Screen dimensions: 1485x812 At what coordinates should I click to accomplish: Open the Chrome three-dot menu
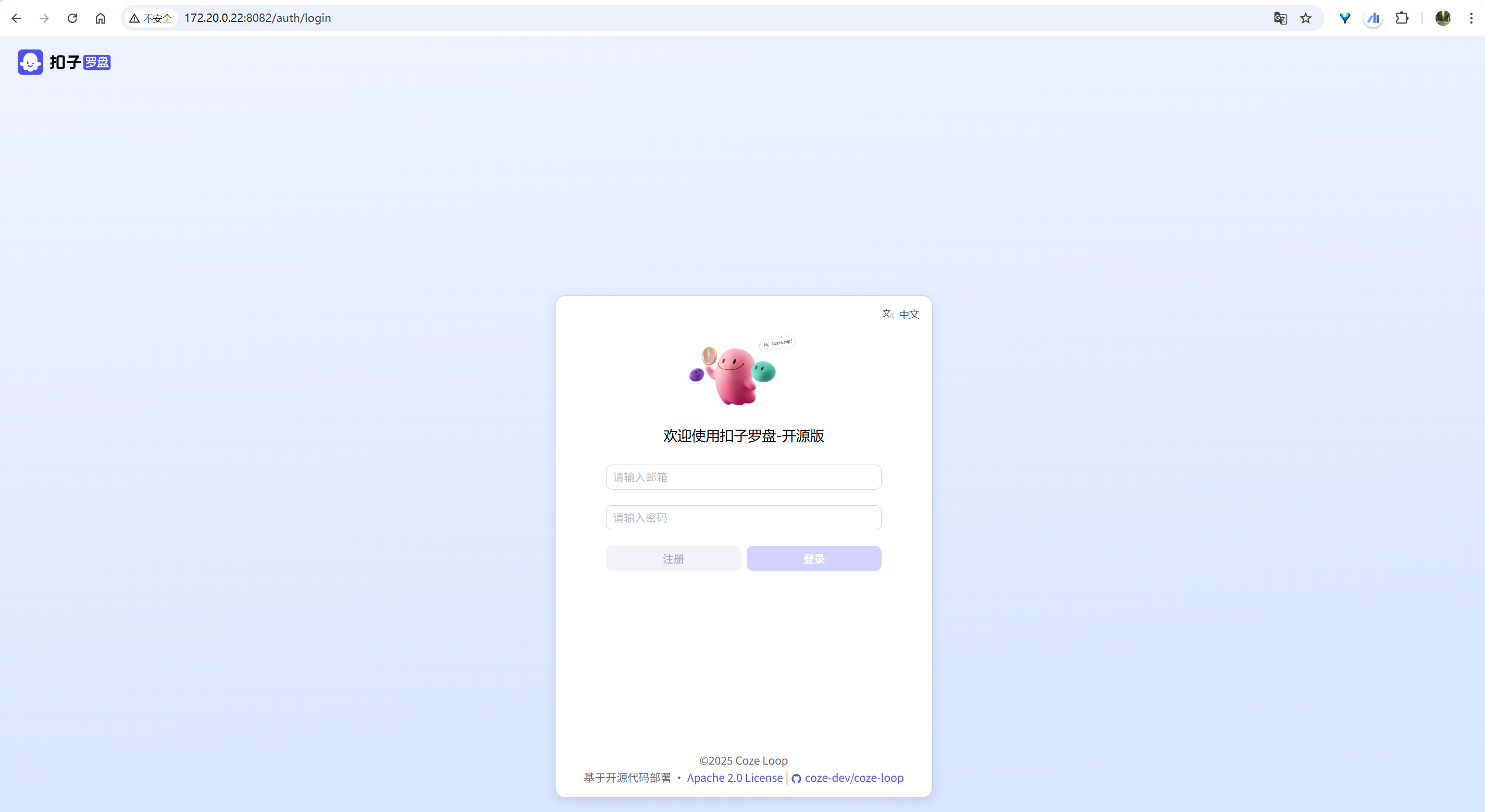[1470, 18]
